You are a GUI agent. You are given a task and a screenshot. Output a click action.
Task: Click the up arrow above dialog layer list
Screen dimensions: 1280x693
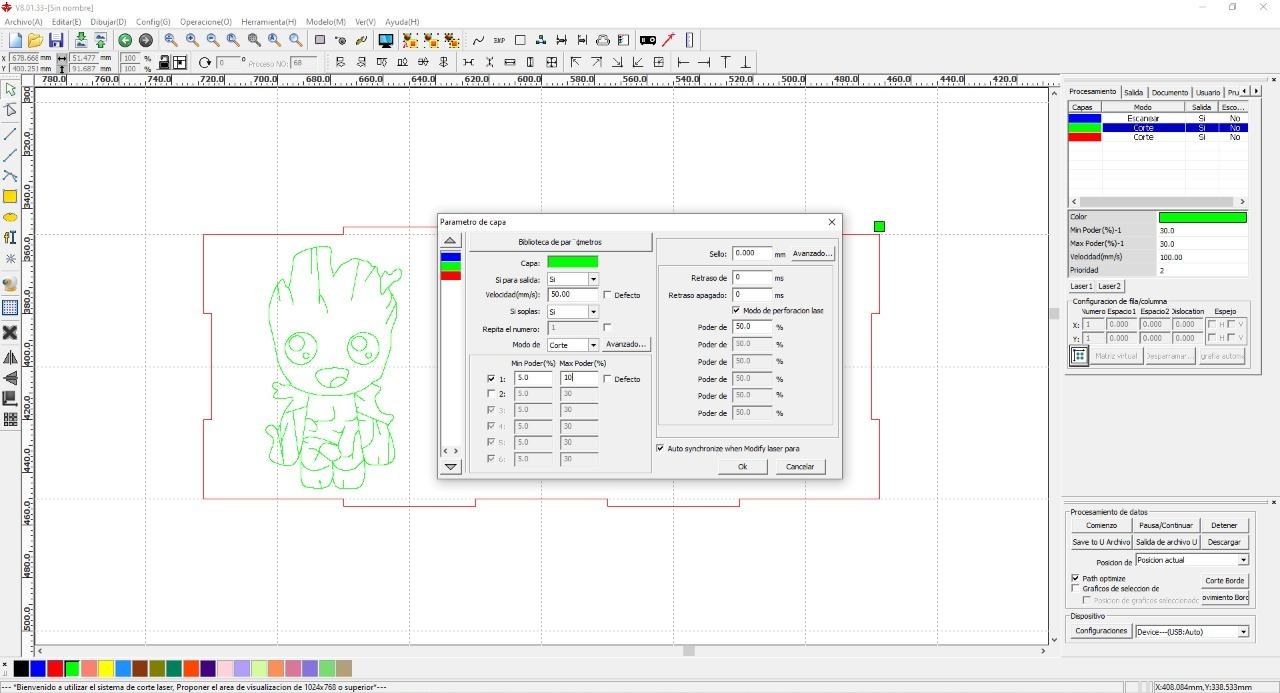(x=451, y=241)
